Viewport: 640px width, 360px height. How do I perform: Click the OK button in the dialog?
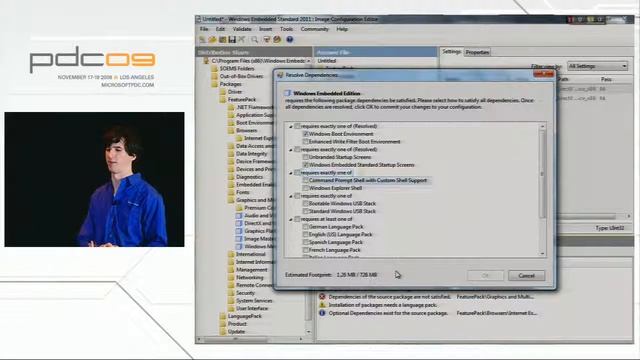tap(485, 276)
